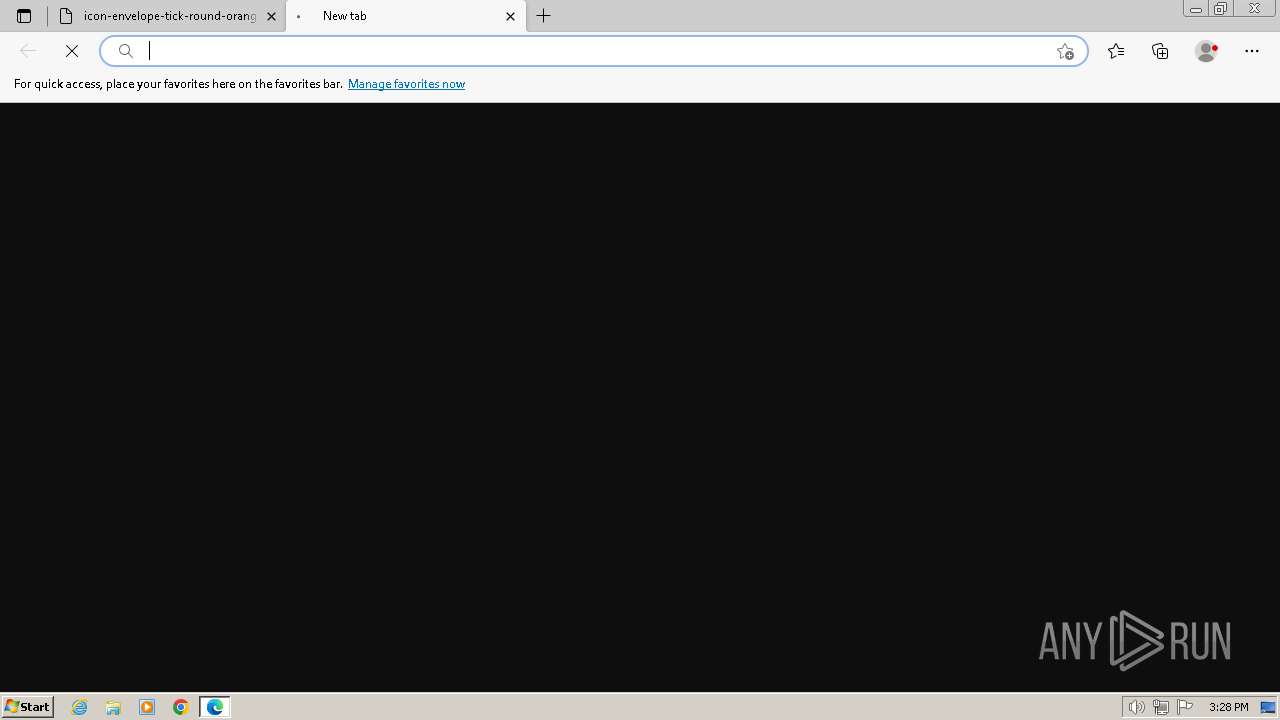Open the Collections panel
Viewport: 1280px width, 720px height.
(x=1160, y=51)
